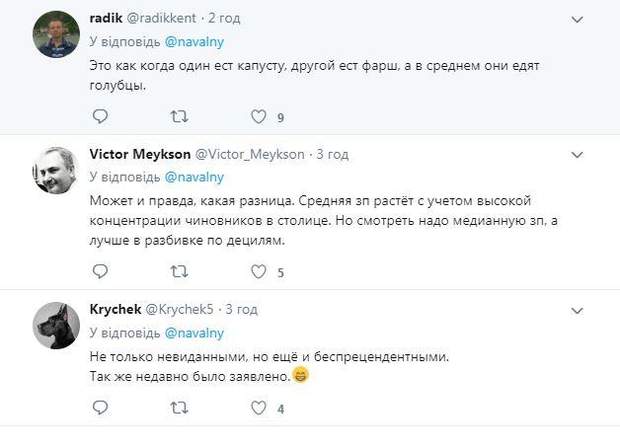Screen dimensions: 620x435
Task: Open the radik profile name
Action: pos(105,19)
